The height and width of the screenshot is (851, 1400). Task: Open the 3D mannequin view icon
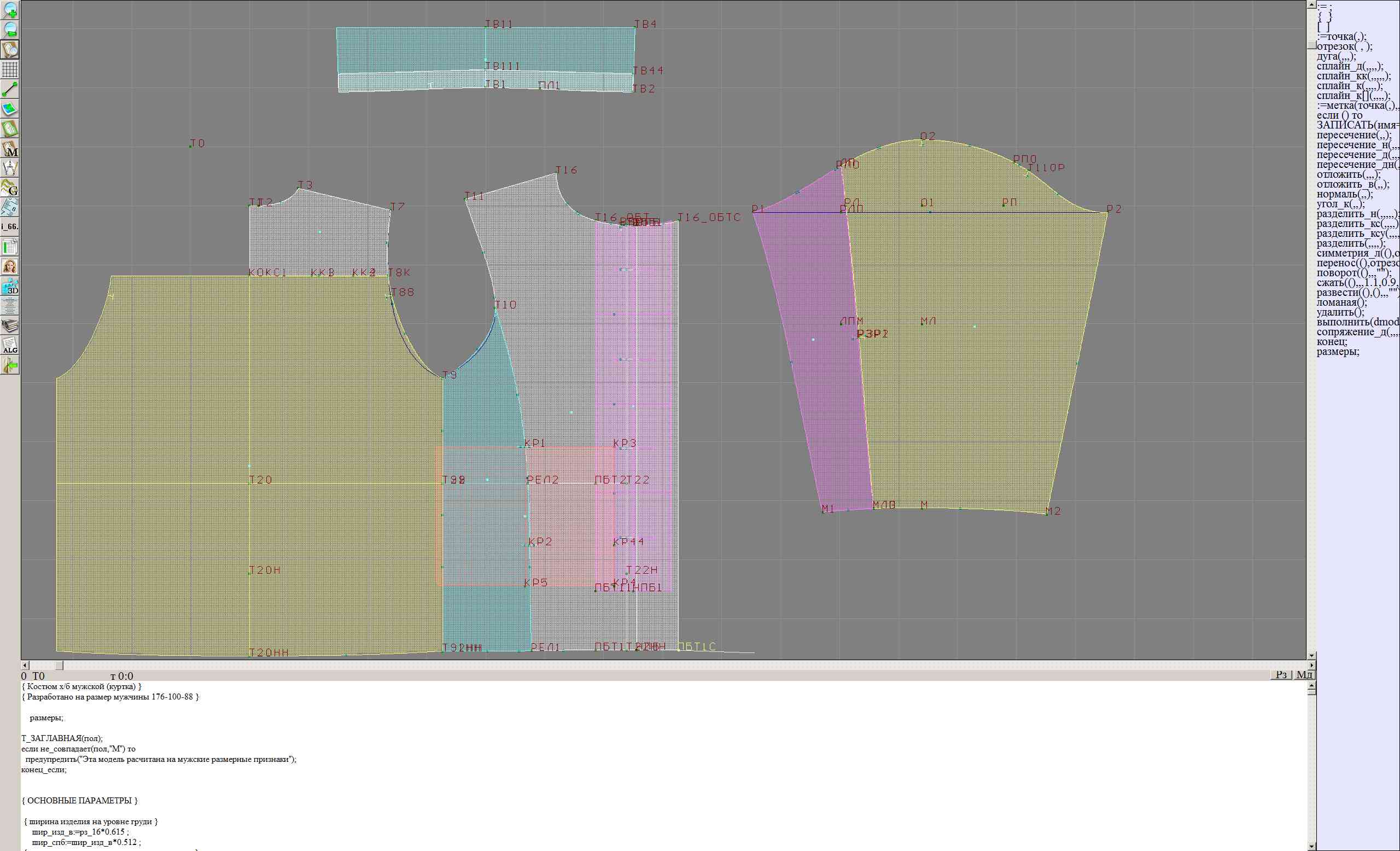[10, 287]
